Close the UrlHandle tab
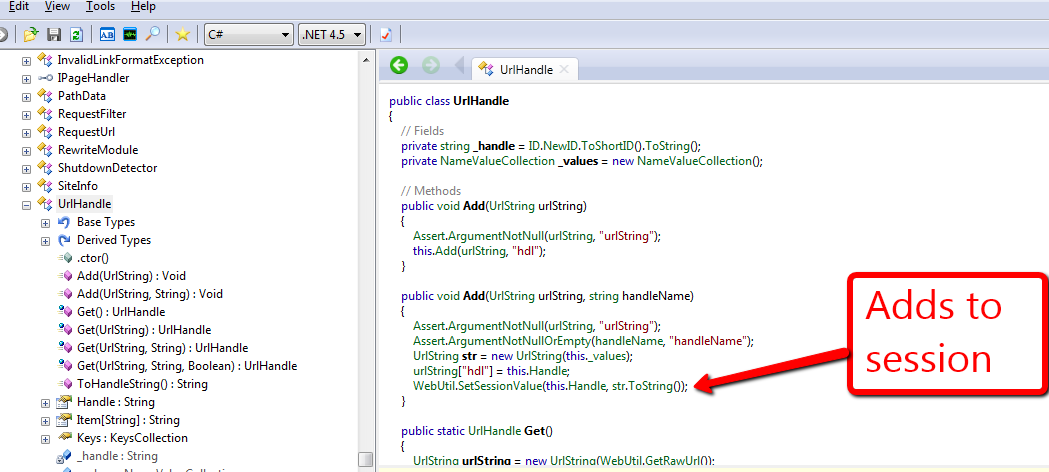Image resolution: width=1049 pixels, height=472 pixels. click(564, 69)
